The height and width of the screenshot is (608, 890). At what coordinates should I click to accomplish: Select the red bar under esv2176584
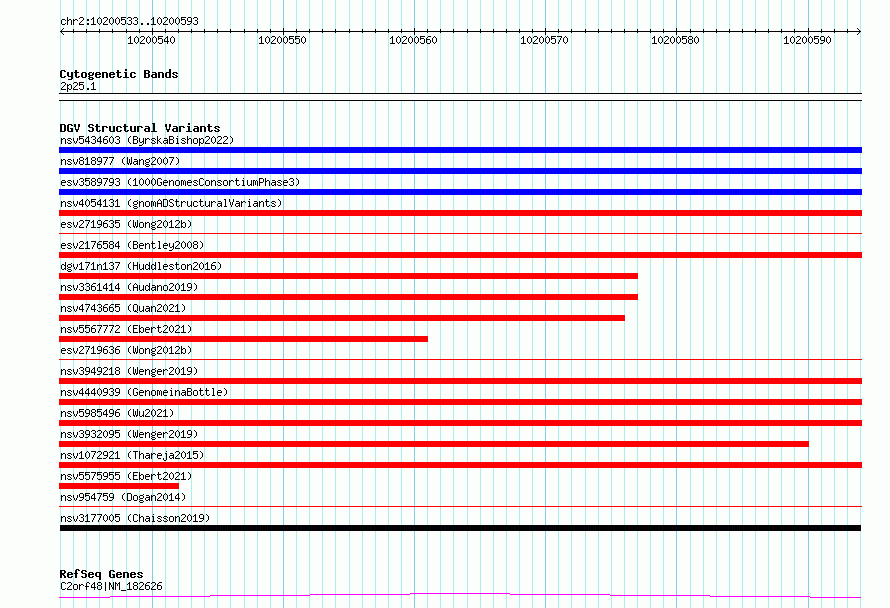[x=460, y=255]
